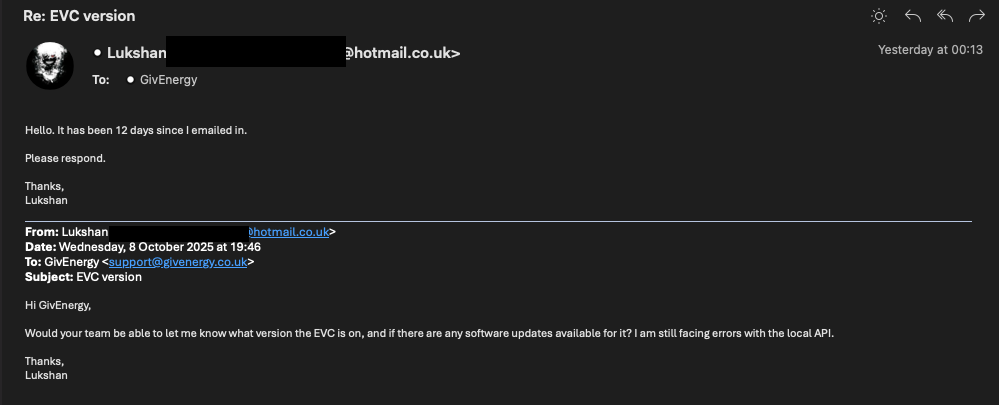Reply to this email
This screenshot has width=999, height=405.
coord(912,16)
